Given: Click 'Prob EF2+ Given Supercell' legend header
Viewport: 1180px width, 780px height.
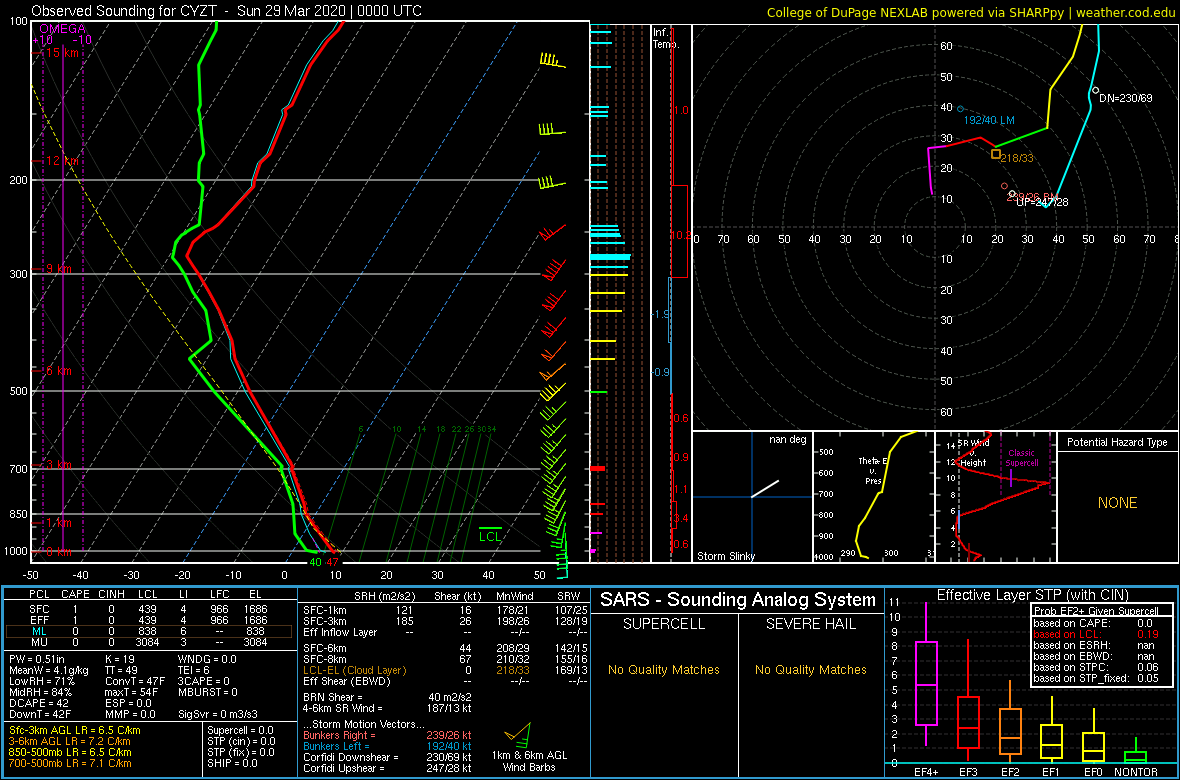Looking at the screenshot, I should (x=1097, y=611).
